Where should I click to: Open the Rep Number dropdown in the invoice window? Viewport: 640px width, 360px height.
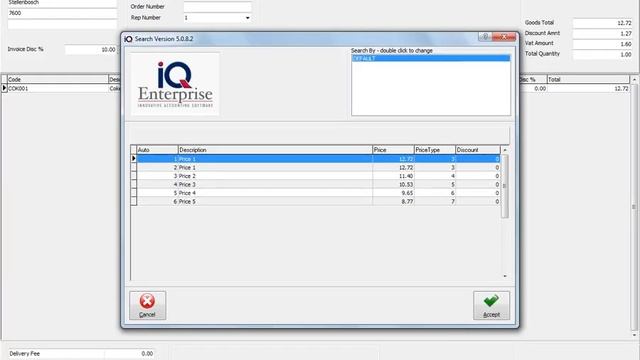pos(247,18)
